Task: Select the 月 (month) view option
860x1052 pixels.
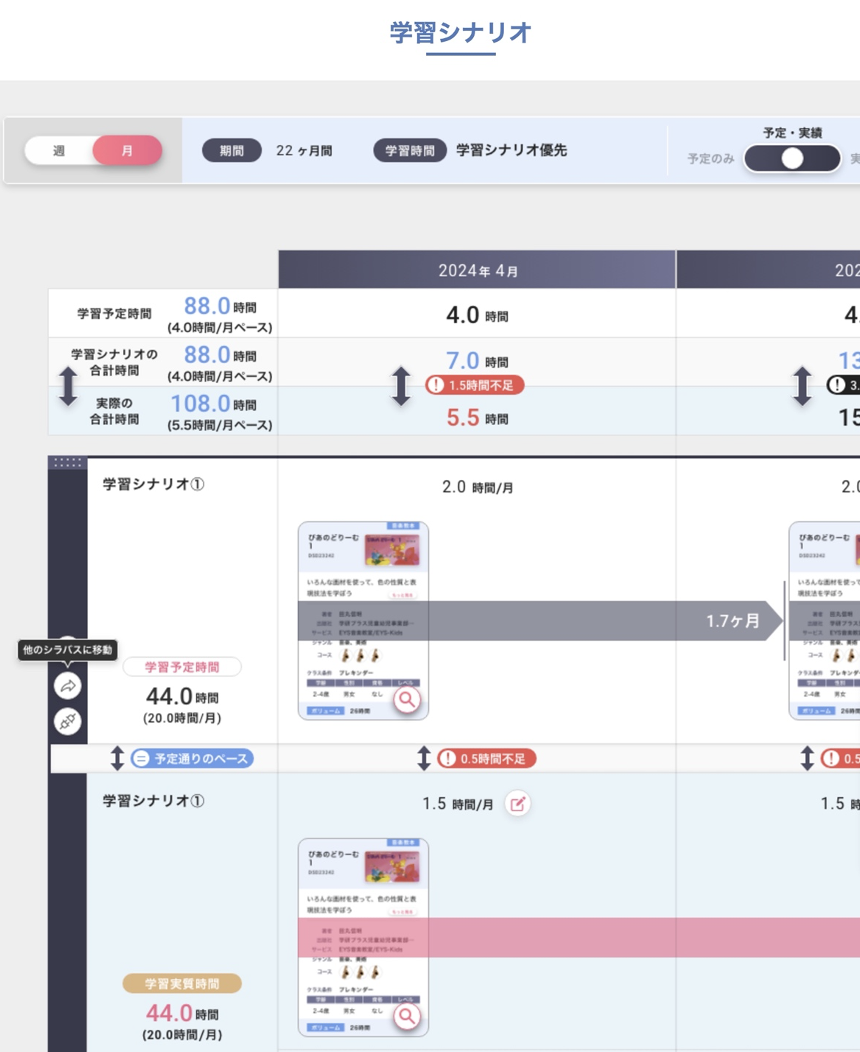Action: [127, 151]
